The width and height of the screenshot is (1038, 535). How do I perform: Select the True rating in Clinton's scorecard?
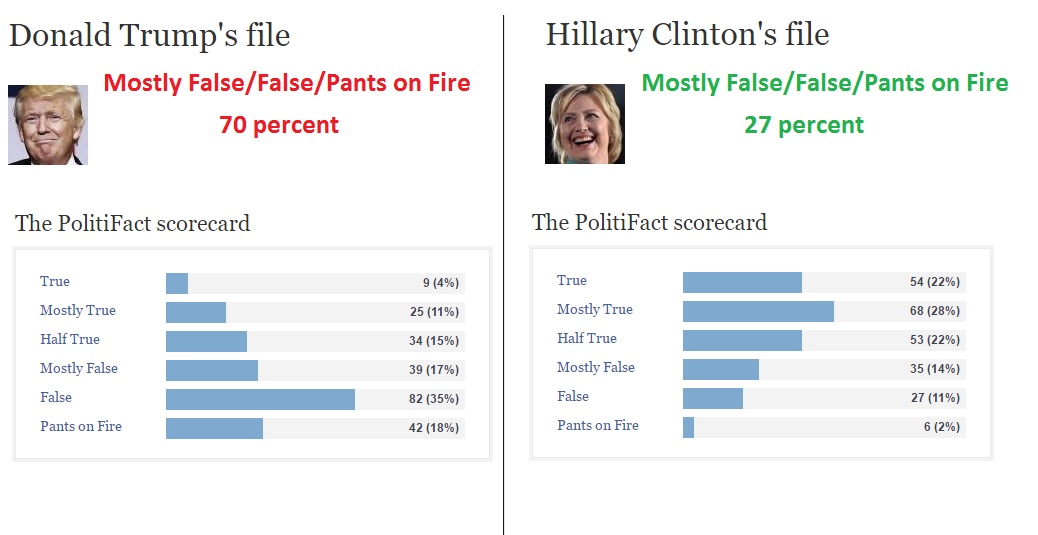tap(572, 281)
